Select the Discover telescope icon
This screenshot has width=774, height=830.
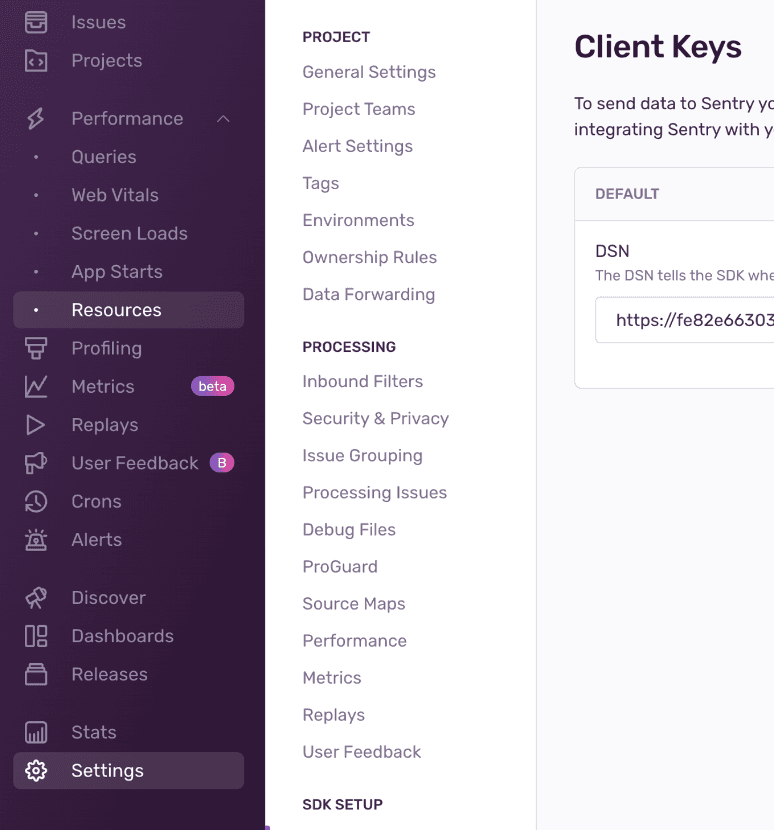(x=36, y=598)
